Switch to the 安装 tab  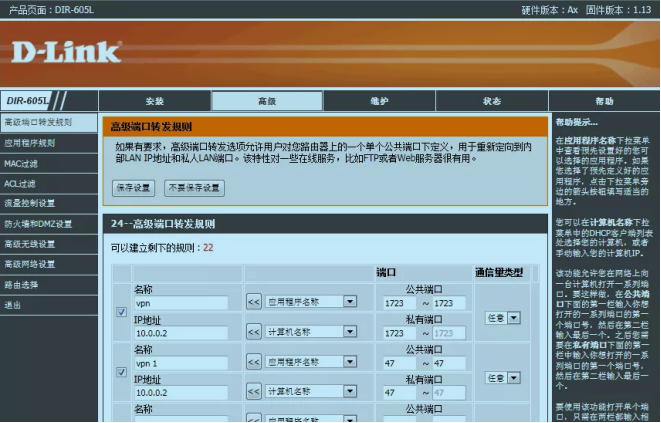(155, 101)
